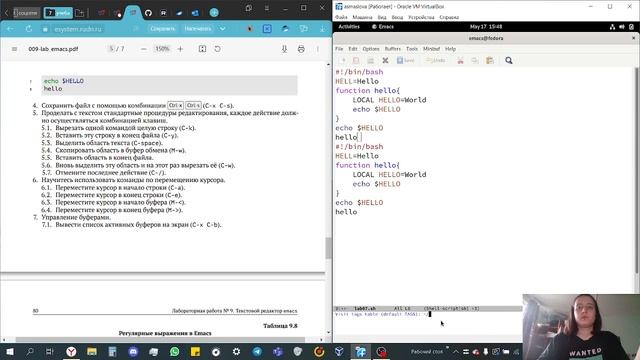Viewport: 640px width, 360px height.
Task: Click the esystem.rudn.ru address bar
Action: [x=78, y=29]
